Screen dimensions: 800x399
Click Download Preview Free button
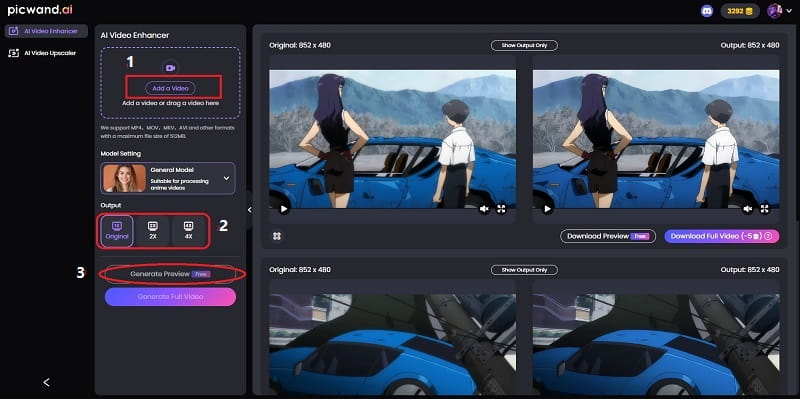(x=608, y=236)
